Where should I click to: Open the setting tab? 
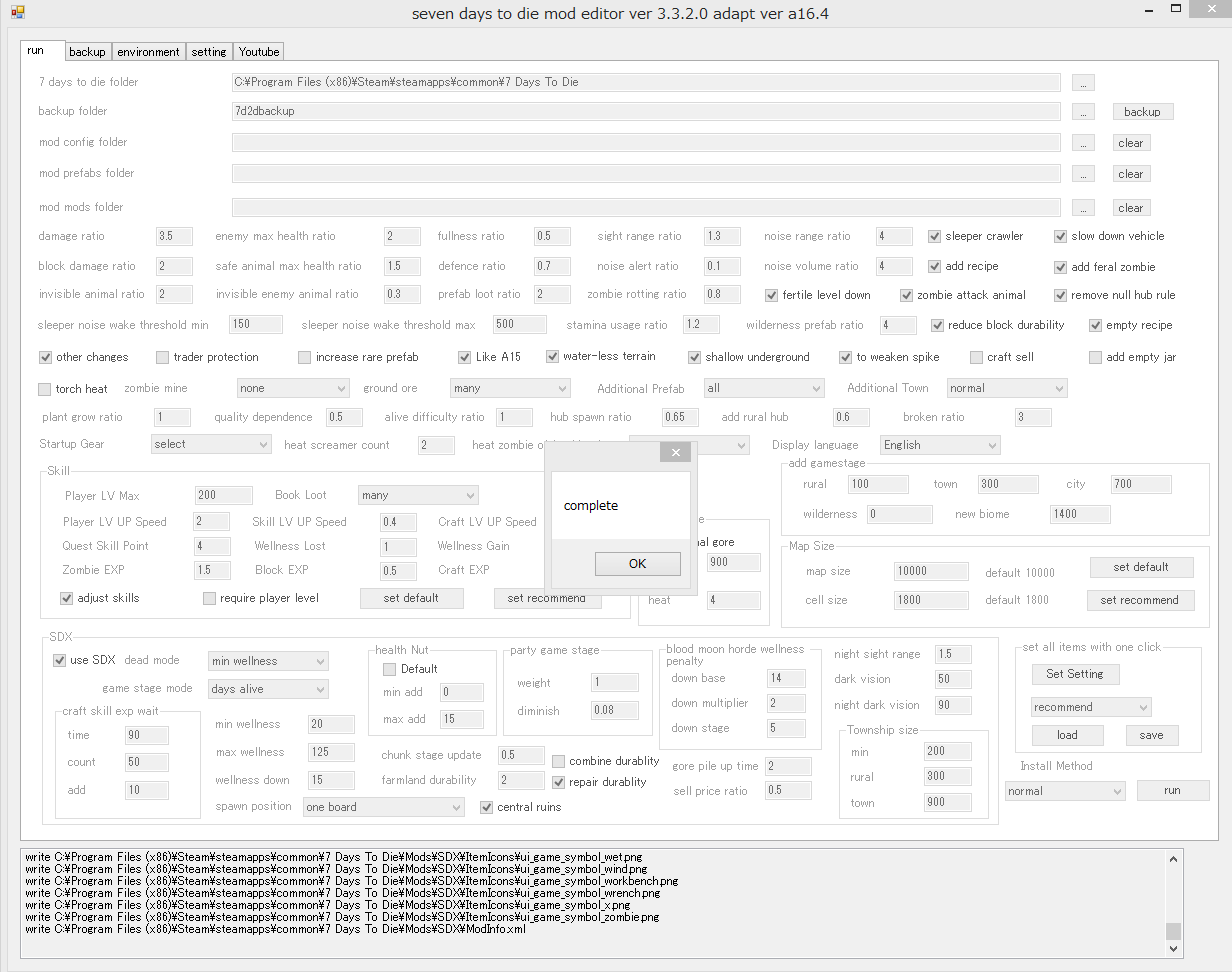[x=209, y=52]
